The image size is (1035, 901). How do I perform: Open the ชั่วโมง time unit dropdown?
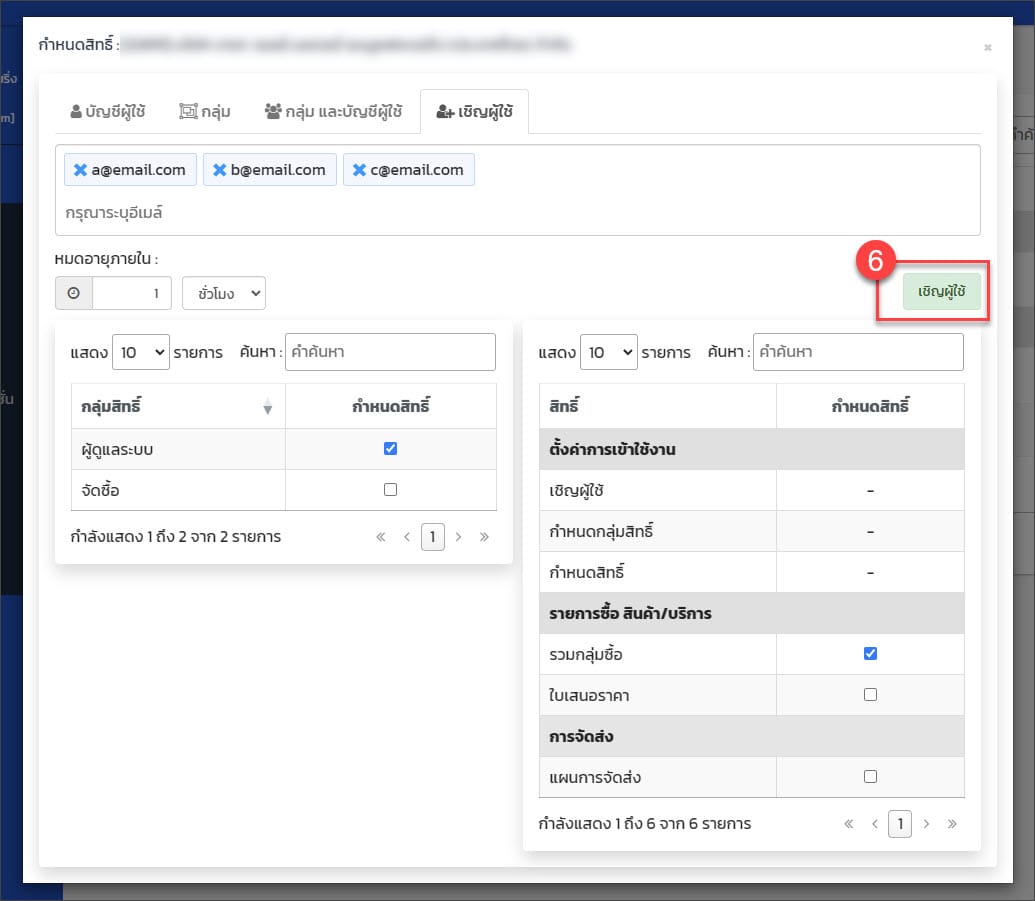tap(223, 293)
